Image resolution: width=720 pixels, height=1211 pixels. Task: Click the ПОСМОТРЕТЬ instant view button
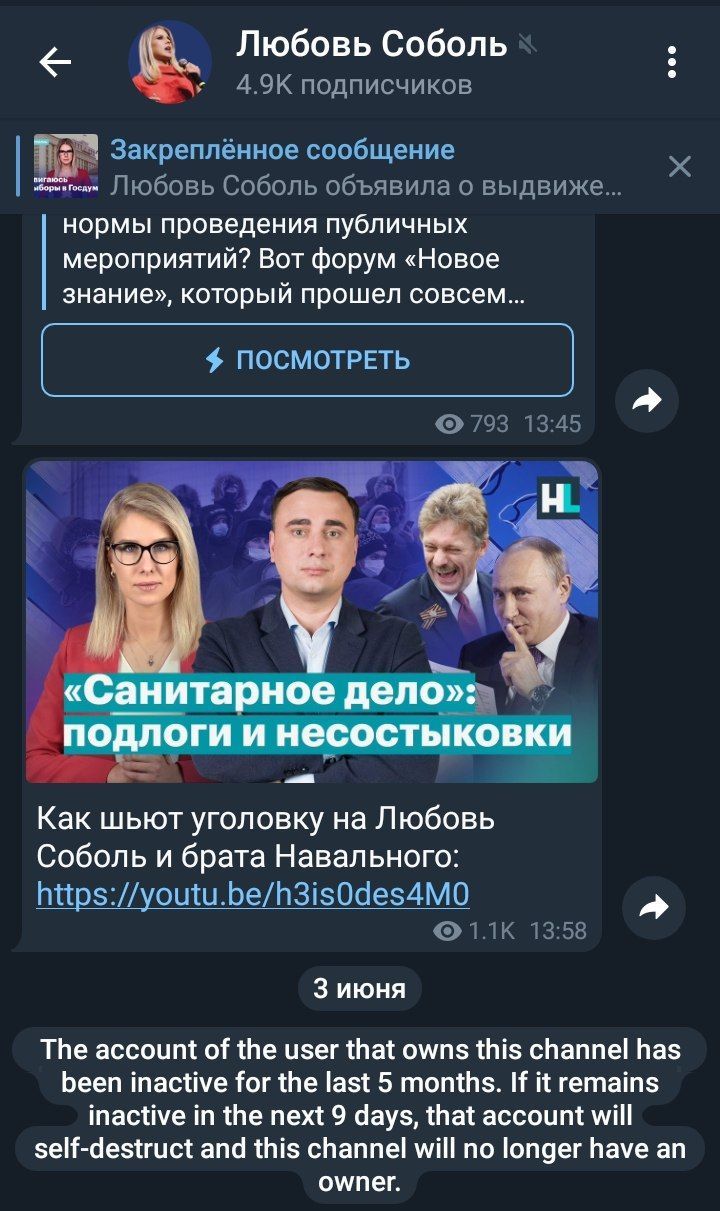307,360
